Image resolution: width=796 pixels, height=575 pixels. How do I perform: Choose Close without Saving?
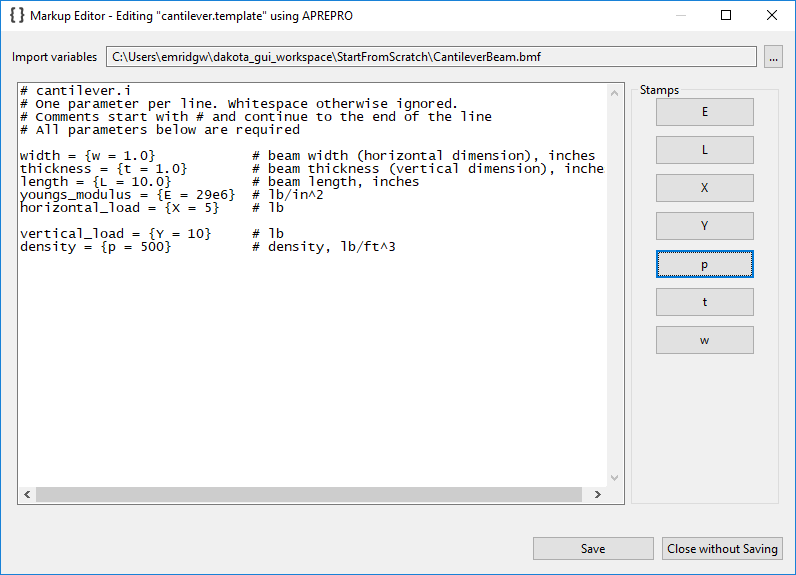pos(722,549)
